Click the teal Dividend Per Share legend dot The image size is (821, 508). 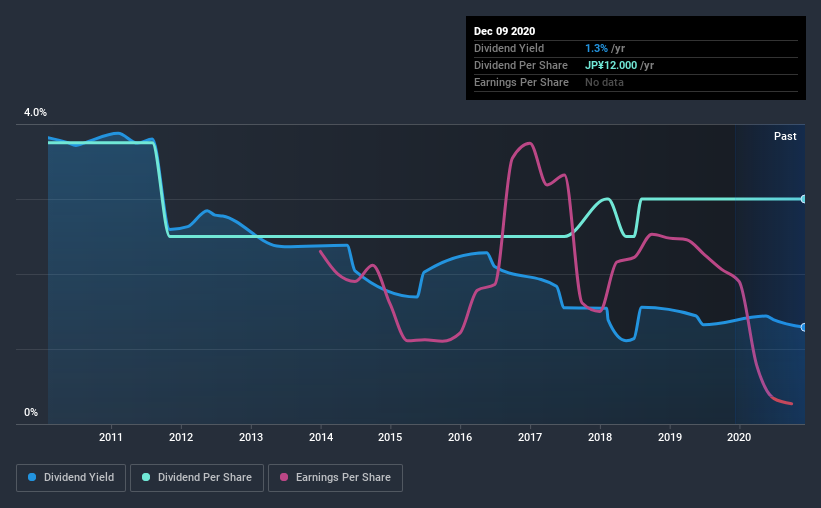click(x=146, y=477)
